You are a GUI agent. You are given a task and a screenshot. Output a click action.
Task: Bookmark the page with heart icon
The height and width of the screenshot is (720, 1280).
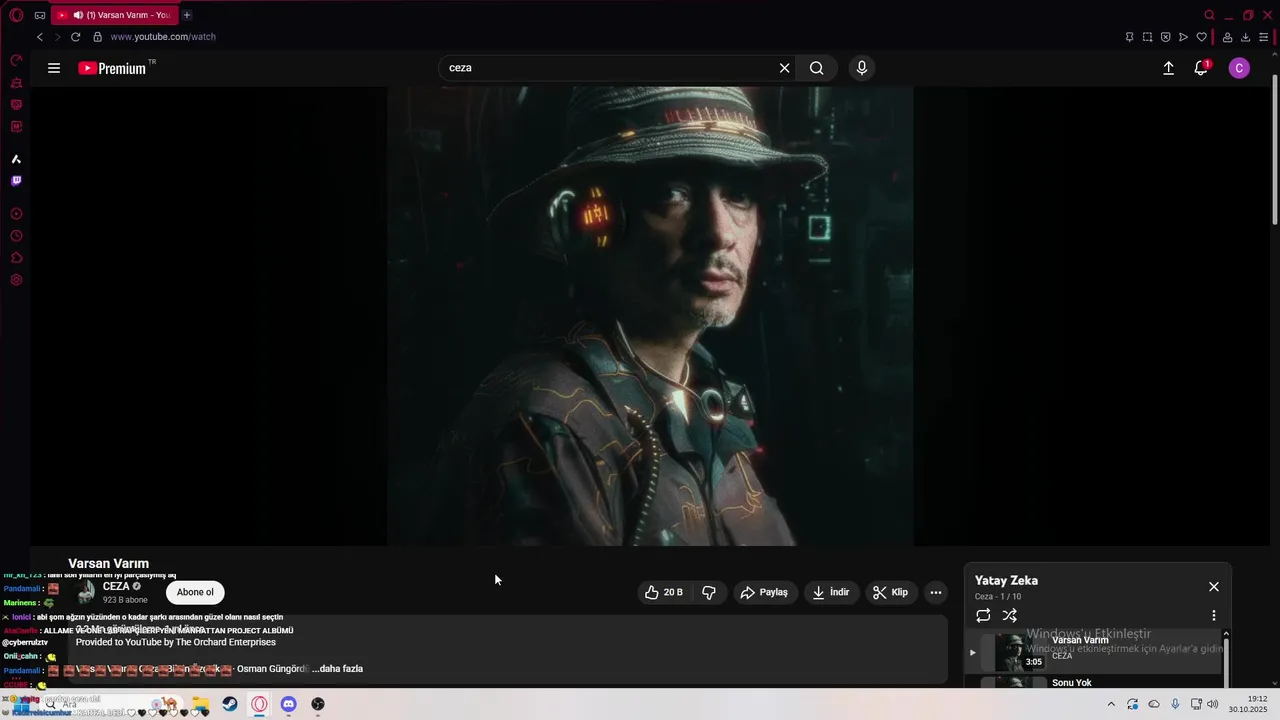(x=1201, y=37)
